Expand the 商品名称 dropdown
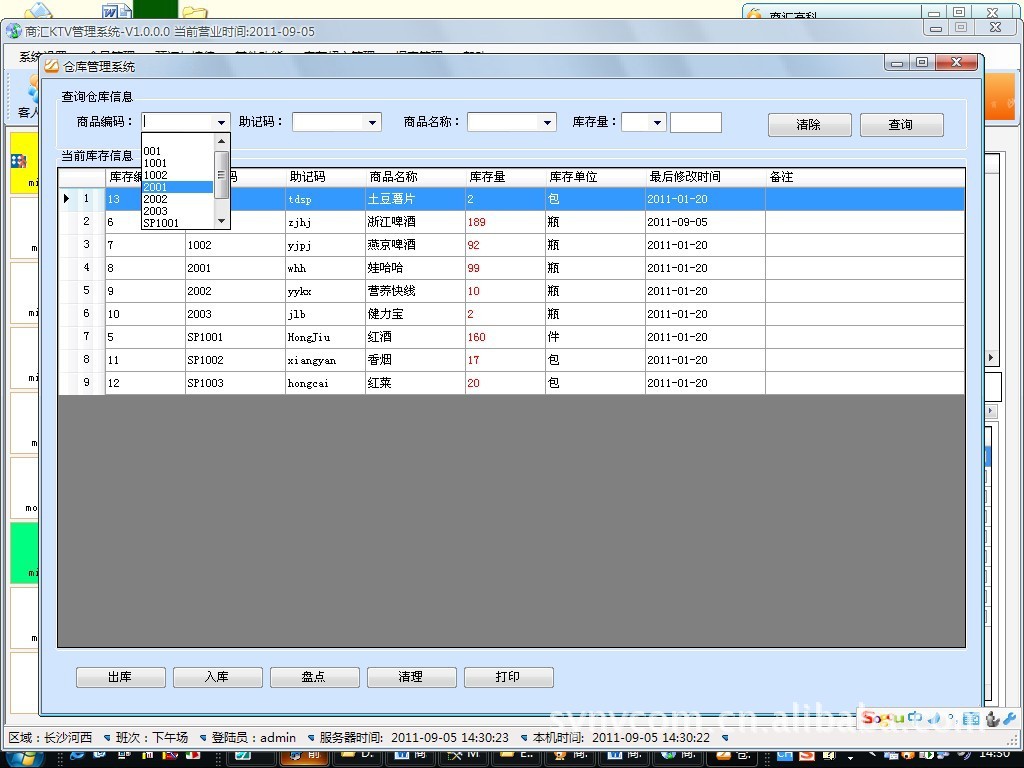Viewport: 1024px width, 768px height. tap(547, 123)
